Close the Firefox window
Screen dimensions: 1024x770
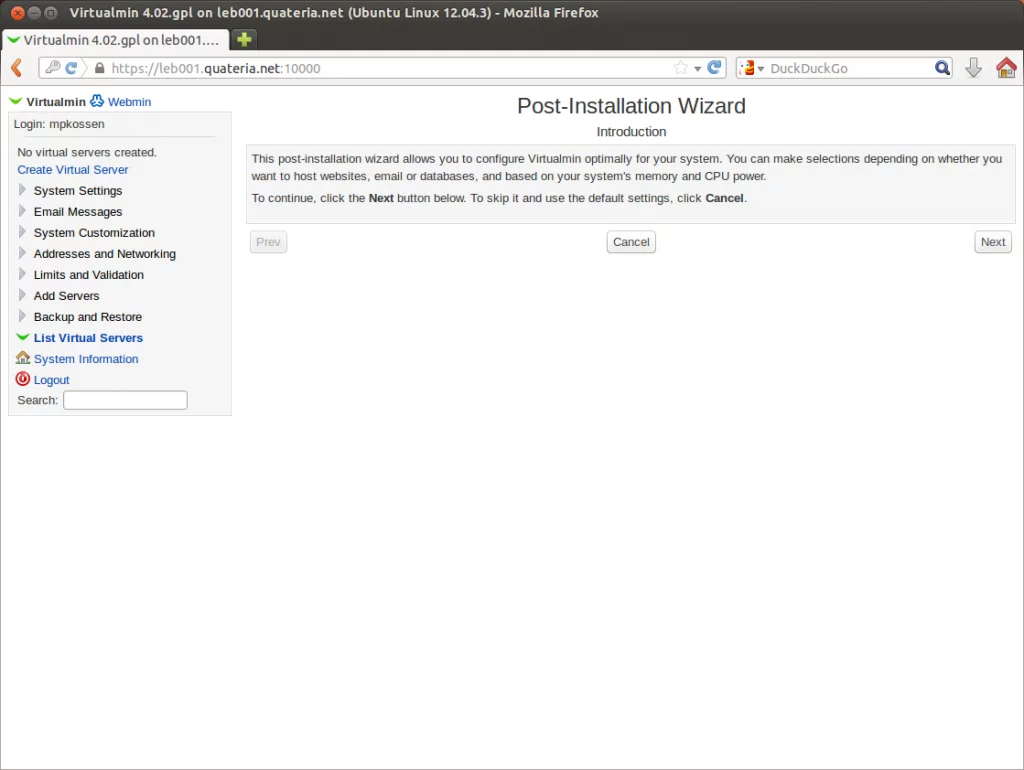click(18, 12)
